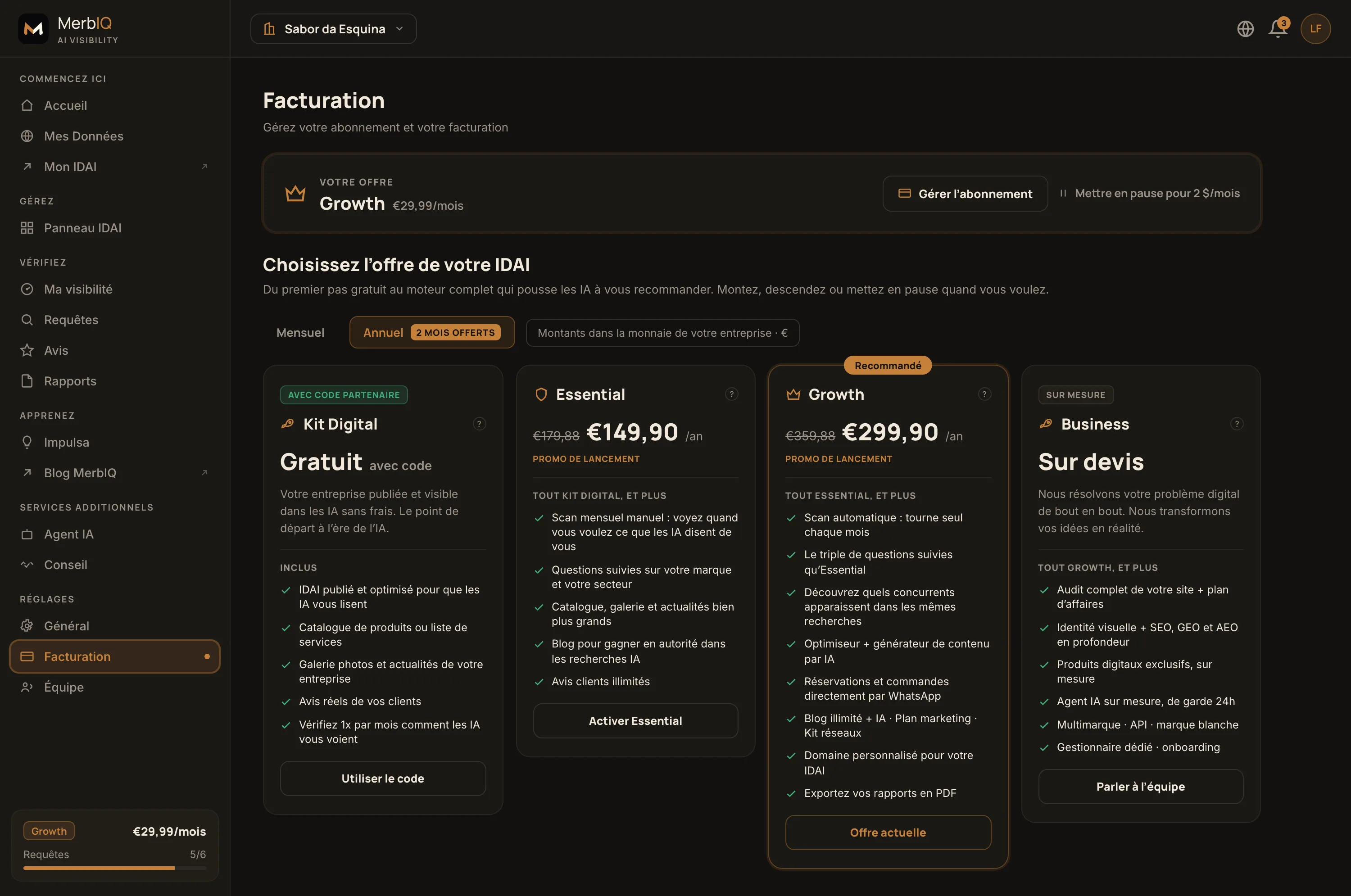1351x896 pixels.
Task: Go to Mes Données
Action: tap(115, 136)
